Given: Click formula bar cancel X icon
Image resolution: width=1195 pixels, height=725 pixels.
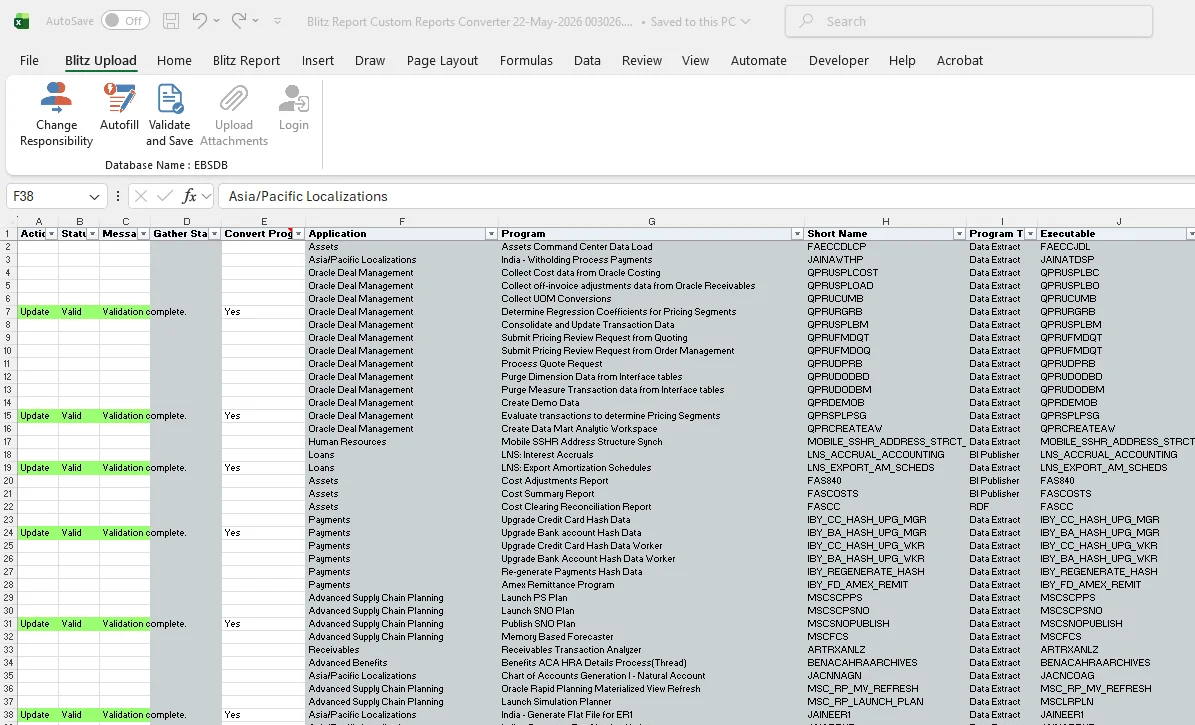Looking at the screenshot, I should point(140,196).
